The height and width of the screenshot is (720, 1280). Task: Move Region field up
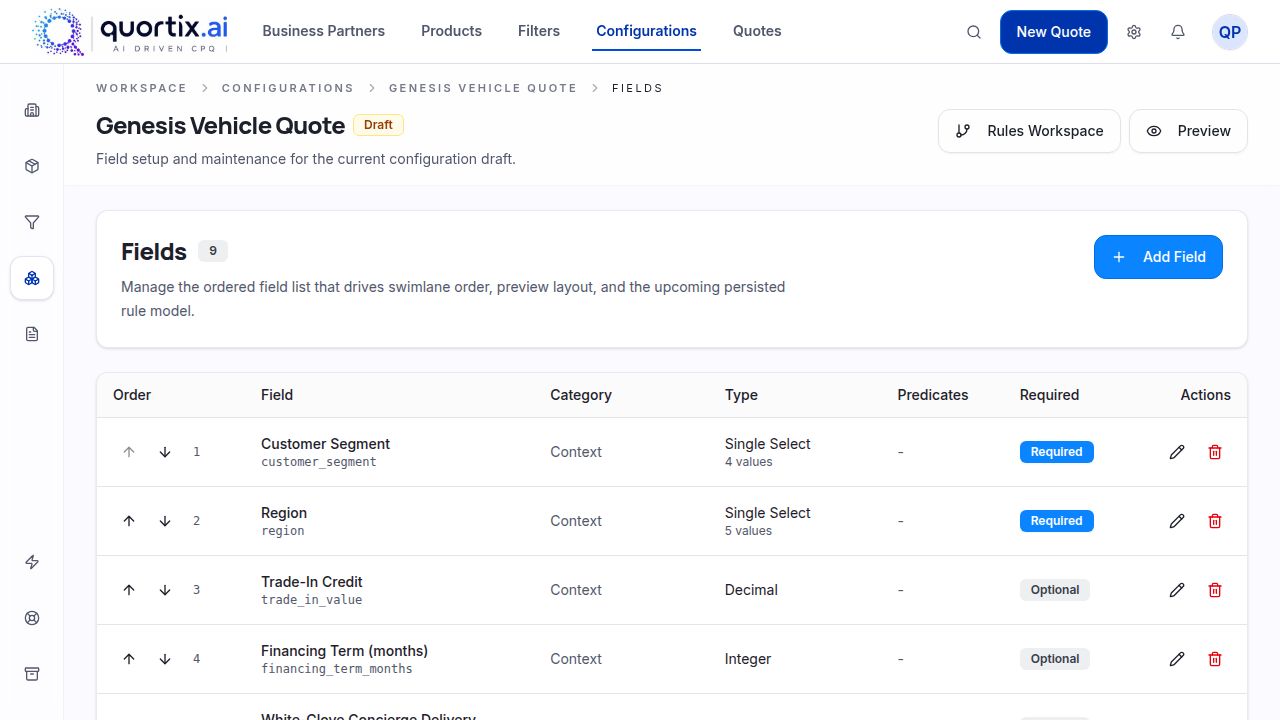click(x=129, y=521)
